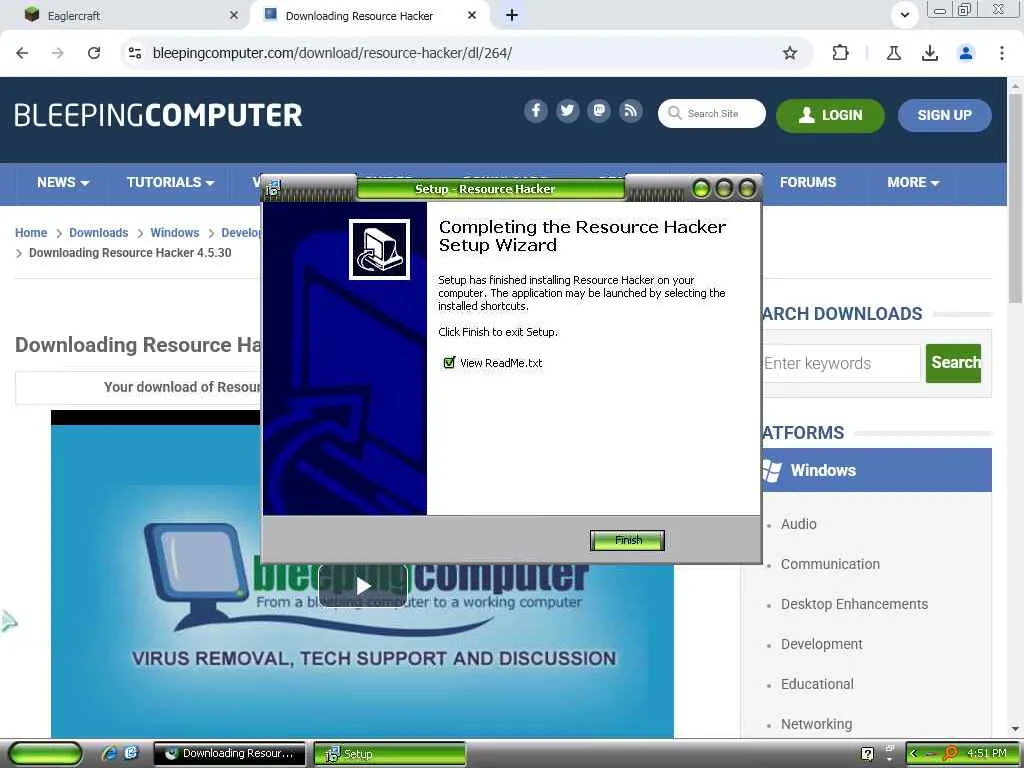Switch to Downloading Resour... taskbar button
The height and width of the screenshot is (768, 1024).
point(229,754)
